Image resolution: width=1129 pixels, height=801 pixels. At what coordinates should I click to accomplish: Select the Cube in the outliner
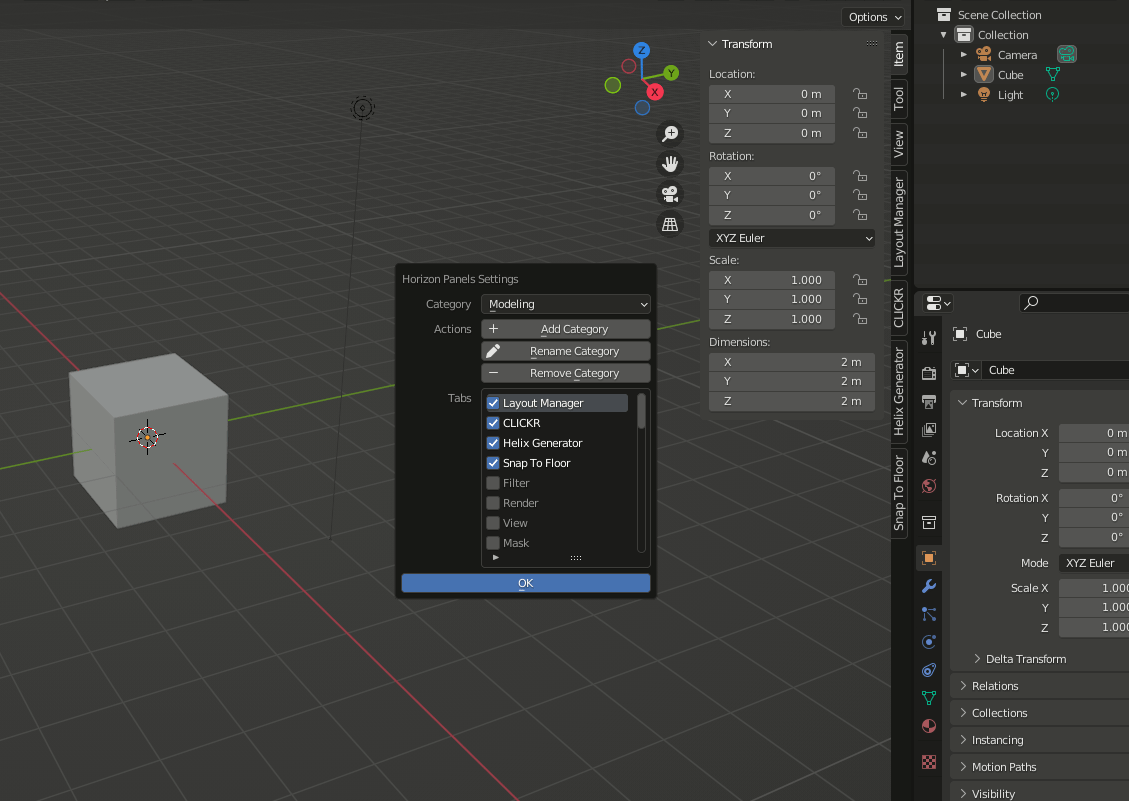pyautogui.click(x=1010, y=75)
